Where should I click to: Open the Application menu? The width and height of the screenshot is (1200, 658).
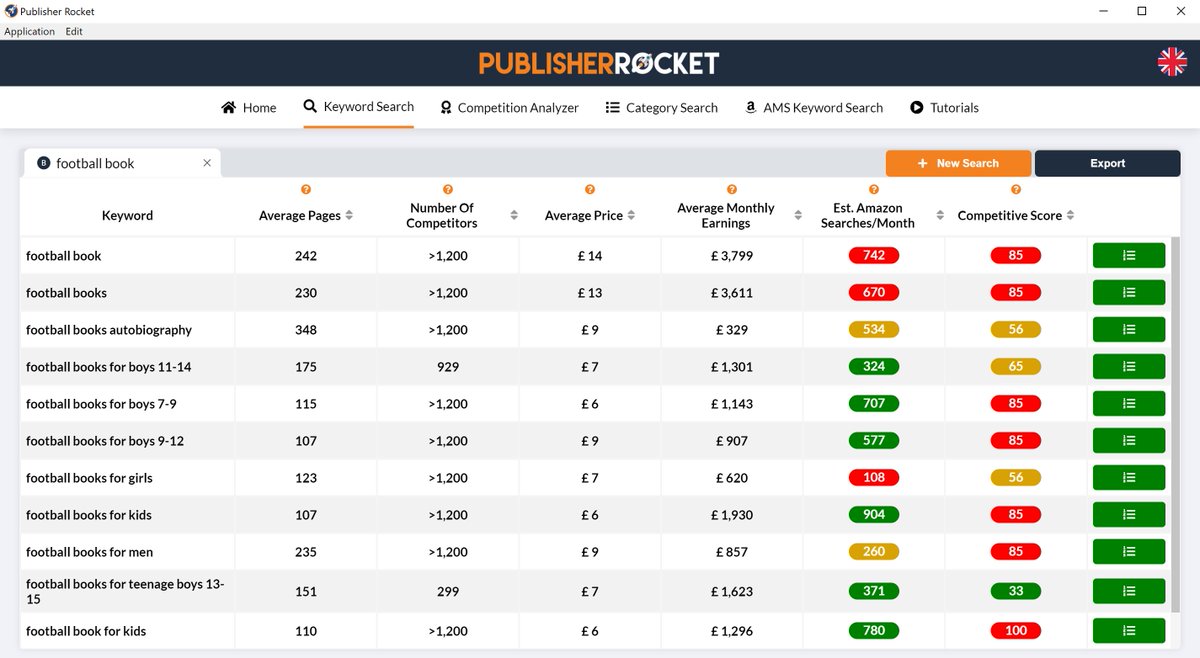pos(29,31)
